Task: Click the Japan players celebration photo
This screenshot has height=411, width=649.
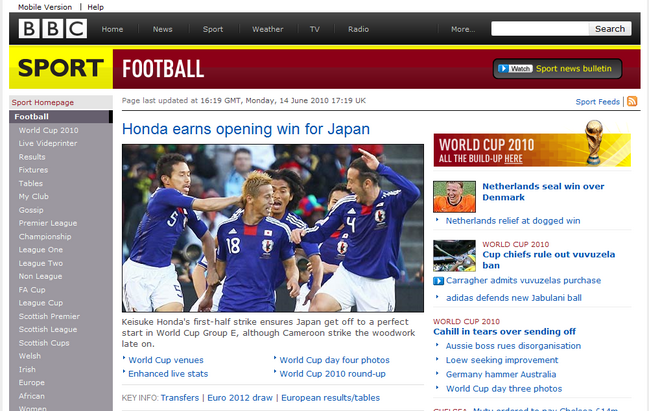Action: [x=273, y=228]
